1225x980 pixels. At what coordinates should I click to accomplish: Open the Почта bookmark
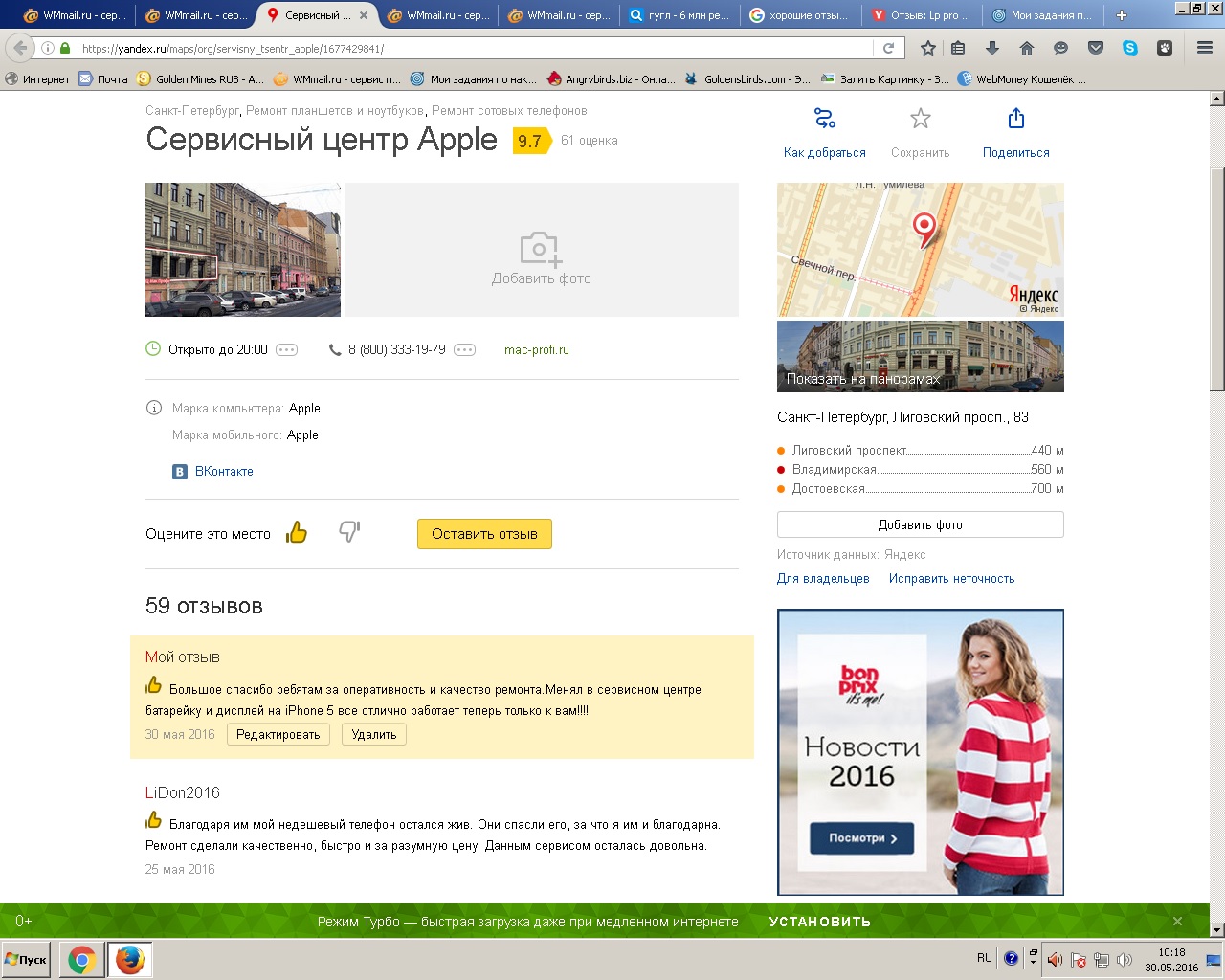point(103,79)
